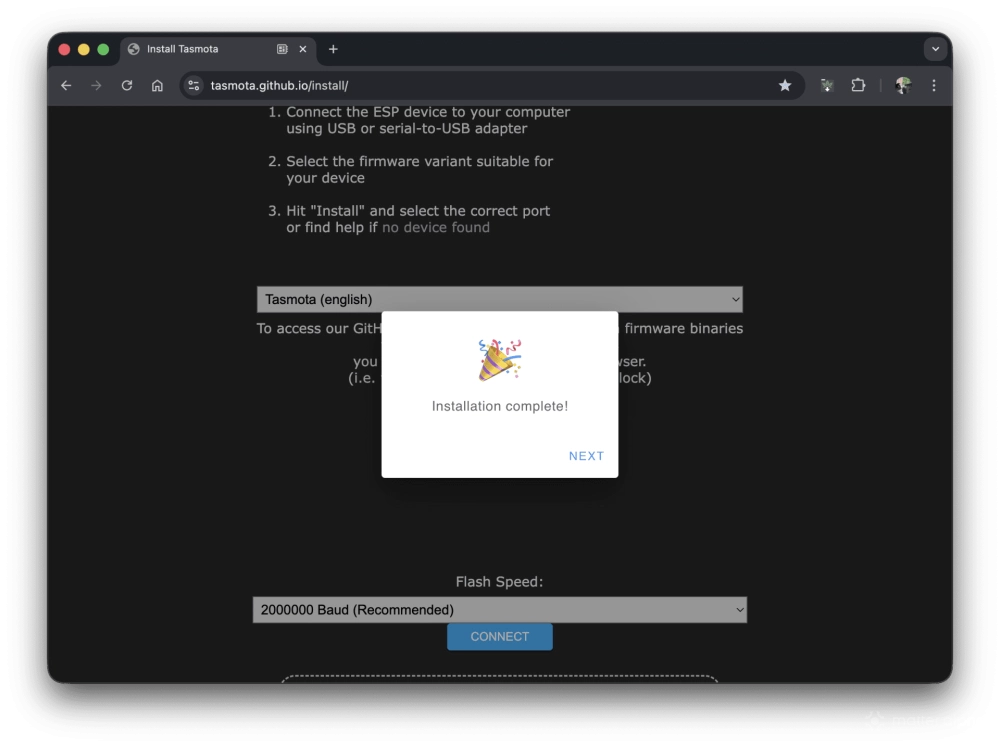The width and height of the screenshot is (1000, 746).
Task: Bookmark this page with the star icon
Action: [x=785, y=86]
